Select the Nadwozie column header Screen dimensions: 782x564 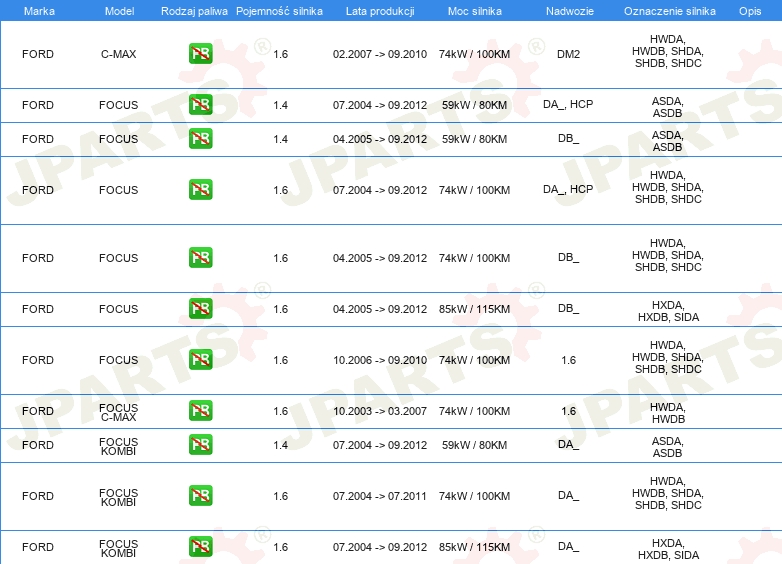568,10
